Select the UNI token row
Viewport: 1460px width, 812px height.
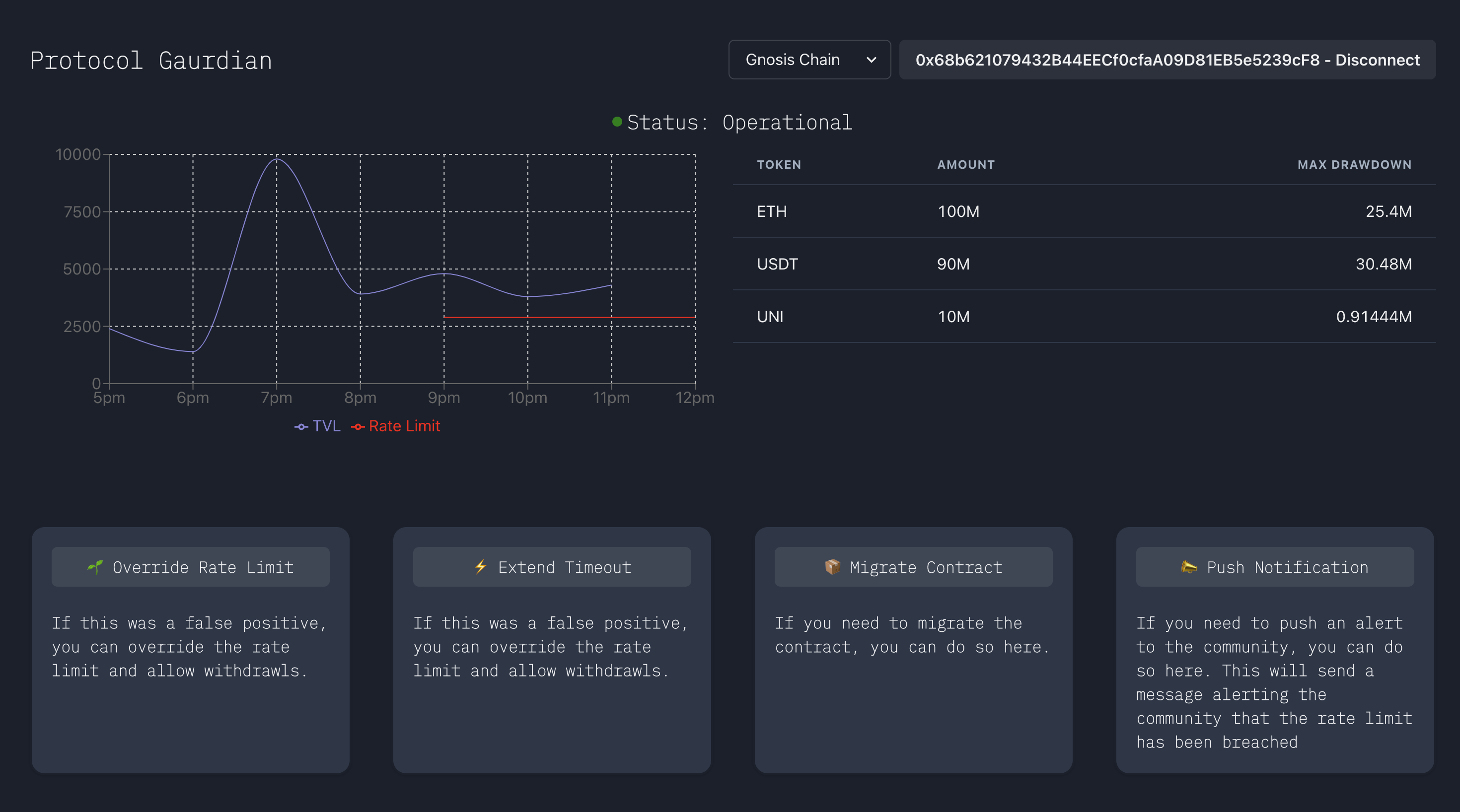tap(1084, 317)
